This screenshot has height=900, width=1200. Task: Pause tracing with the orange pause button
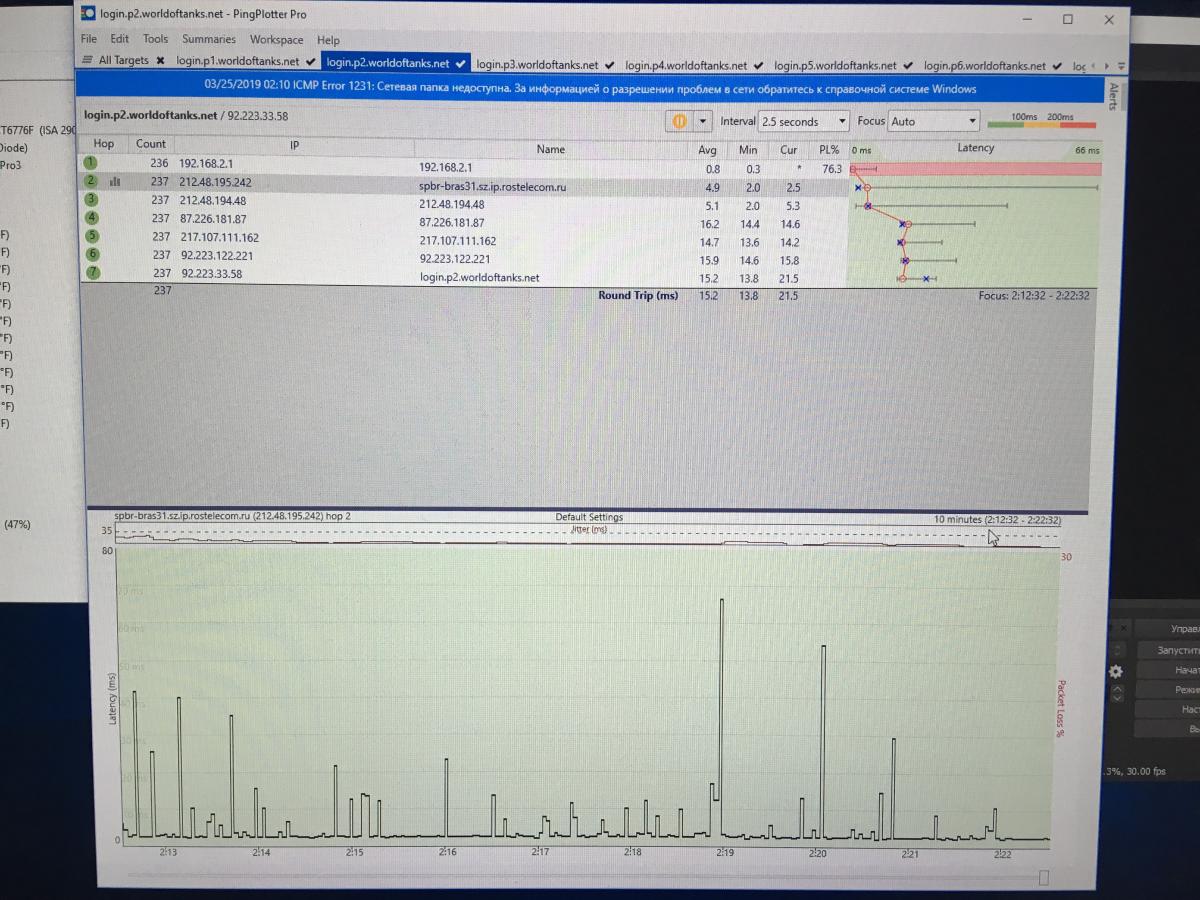pyautogui.click(x=679, y=121)
